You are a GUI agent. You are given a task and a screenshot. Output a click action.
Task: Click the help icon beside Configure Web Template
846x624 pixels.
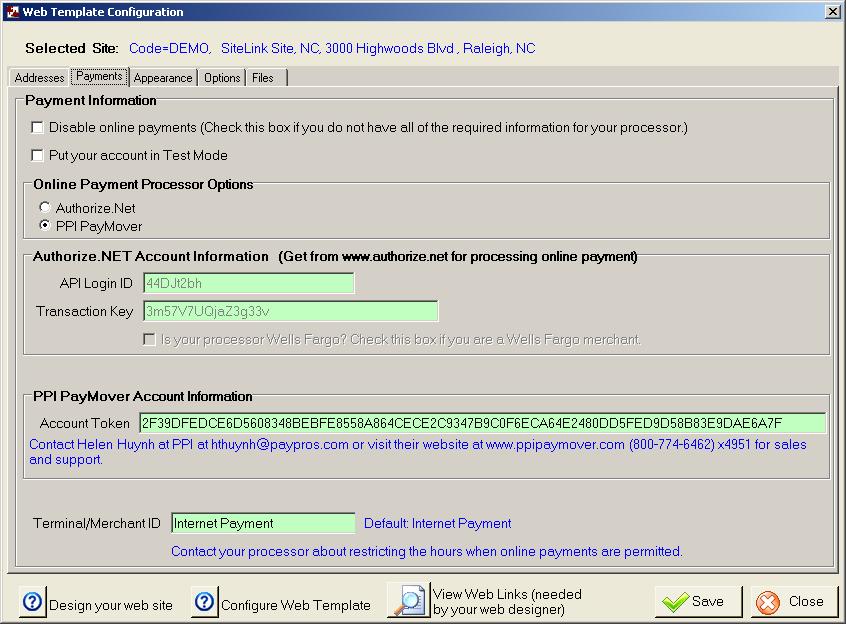pyautogui.click(x=204, y=601)
